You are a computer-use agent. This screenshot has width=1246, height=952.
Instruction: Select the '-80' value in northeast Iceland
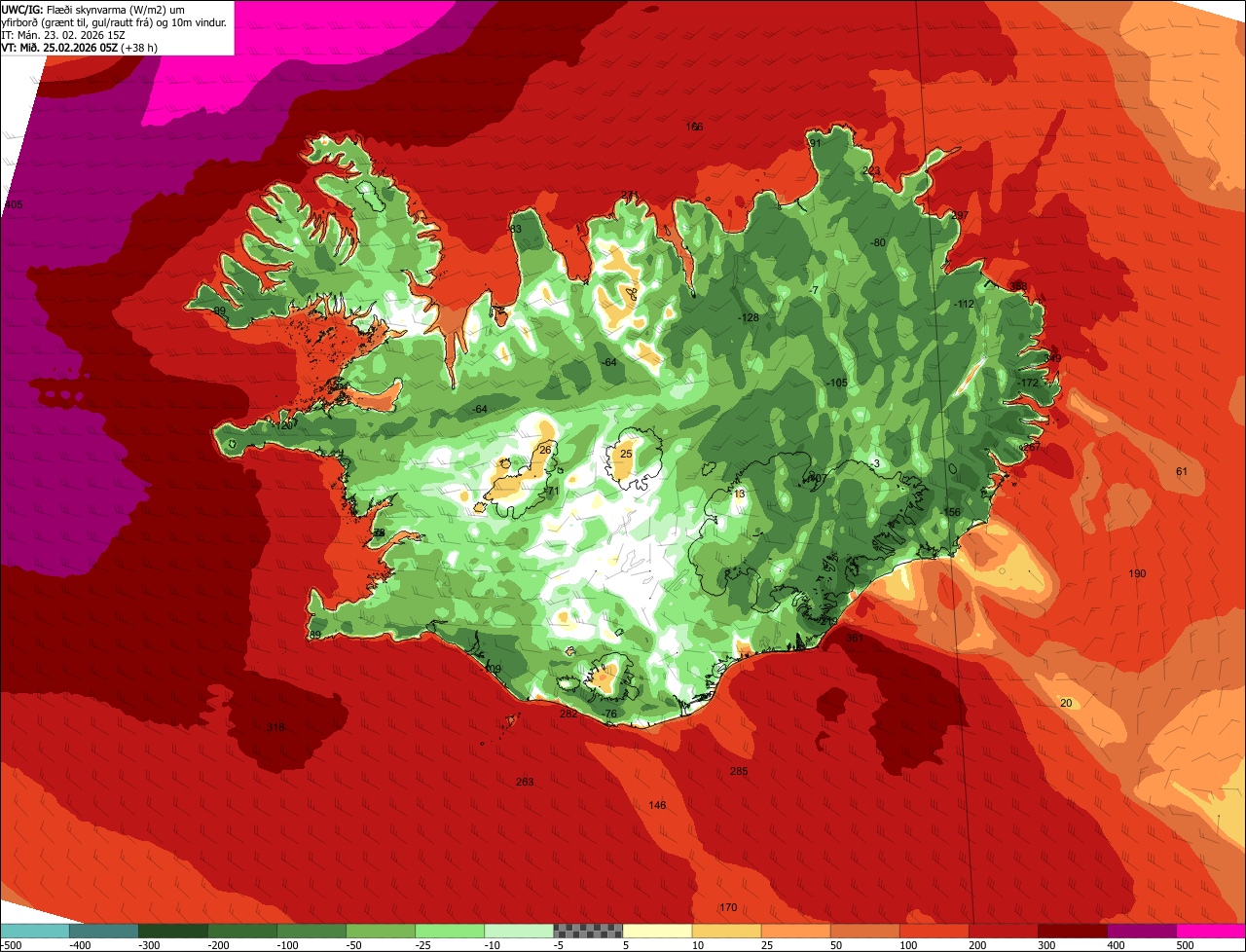point(878,242)
